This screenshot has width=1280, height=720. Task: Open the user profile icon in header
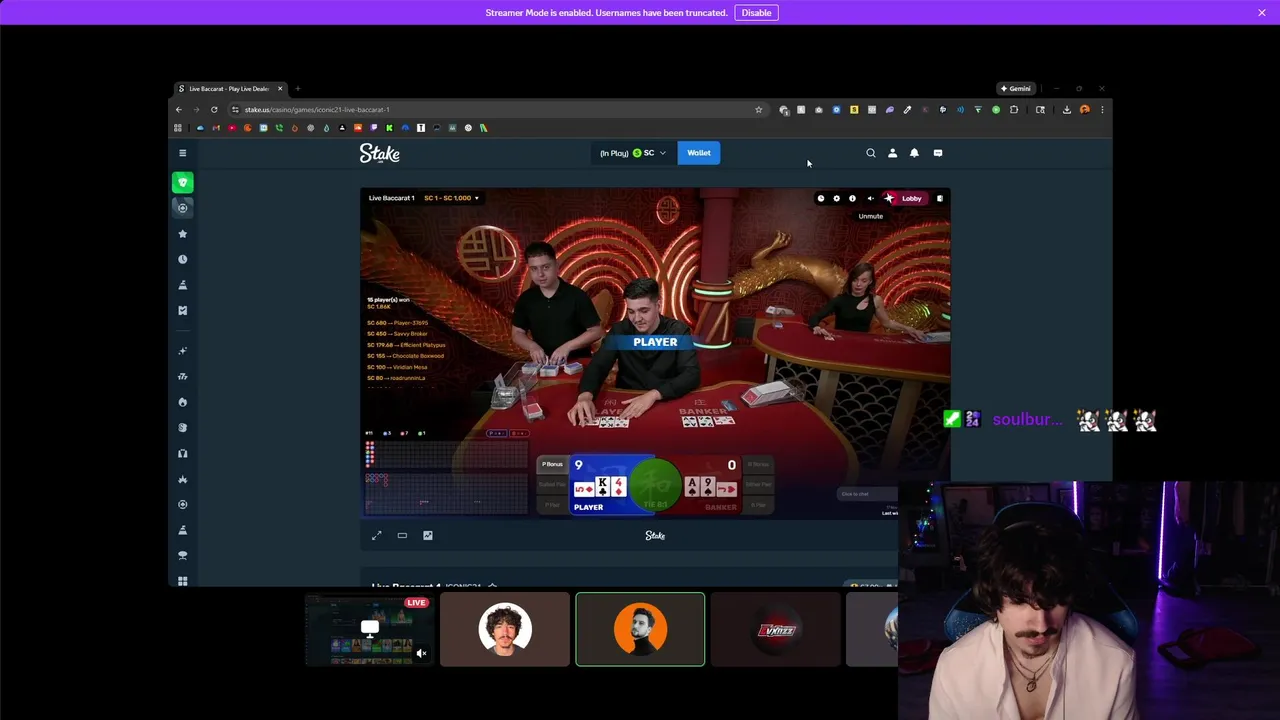892,153
